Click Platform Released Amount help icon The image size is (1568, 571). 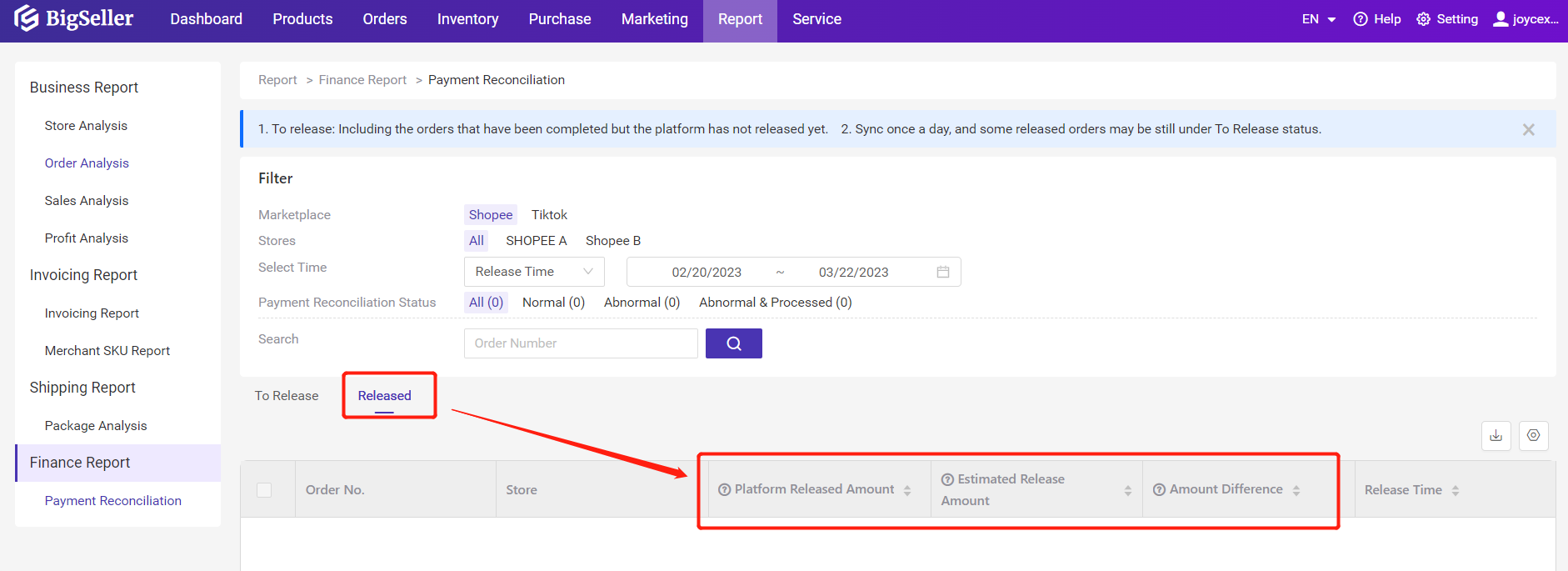(724, 490)
